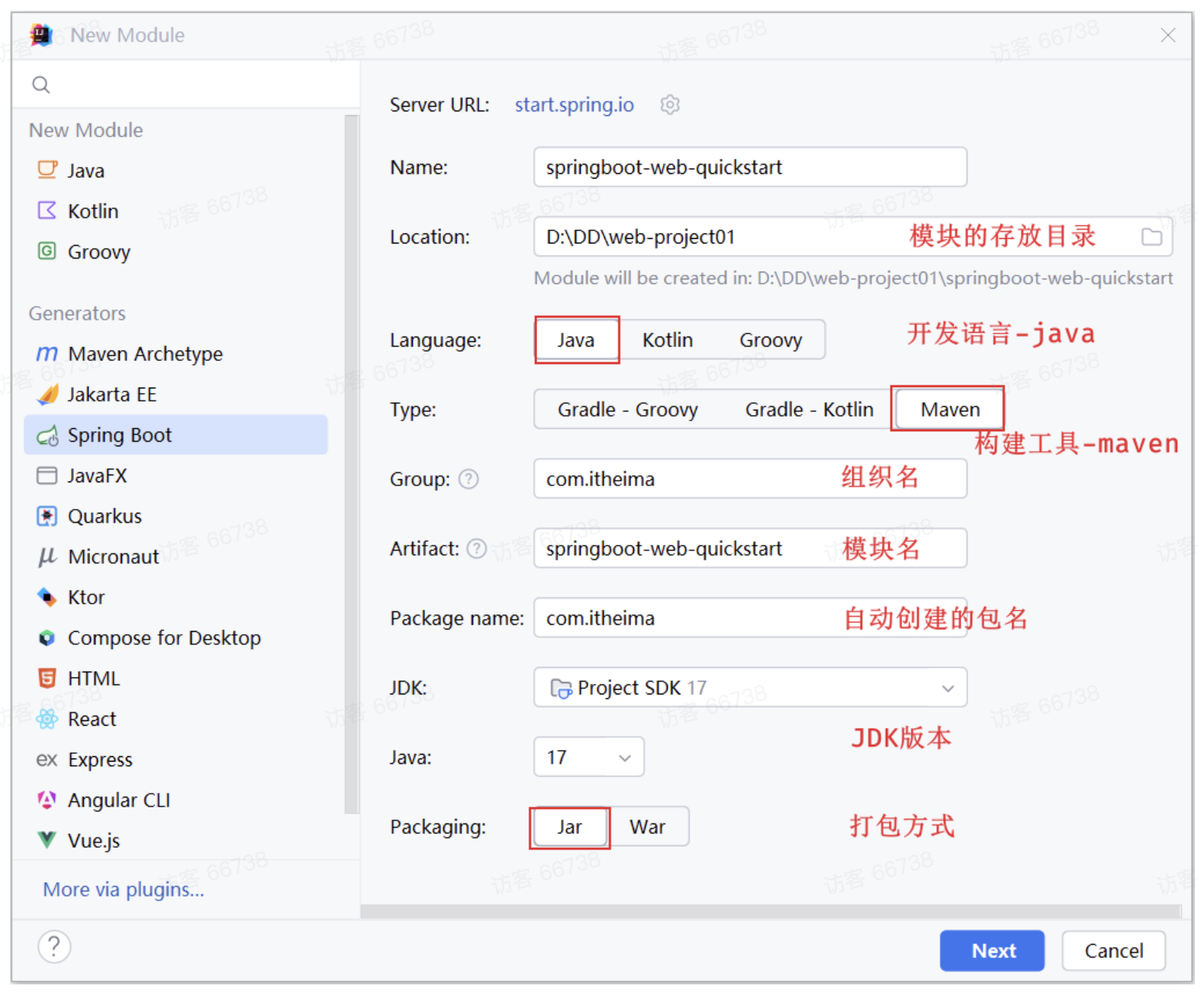Viewport: 1204px width, 992px height.
Task: Click the sidebar search field
Action: [186, 85]
